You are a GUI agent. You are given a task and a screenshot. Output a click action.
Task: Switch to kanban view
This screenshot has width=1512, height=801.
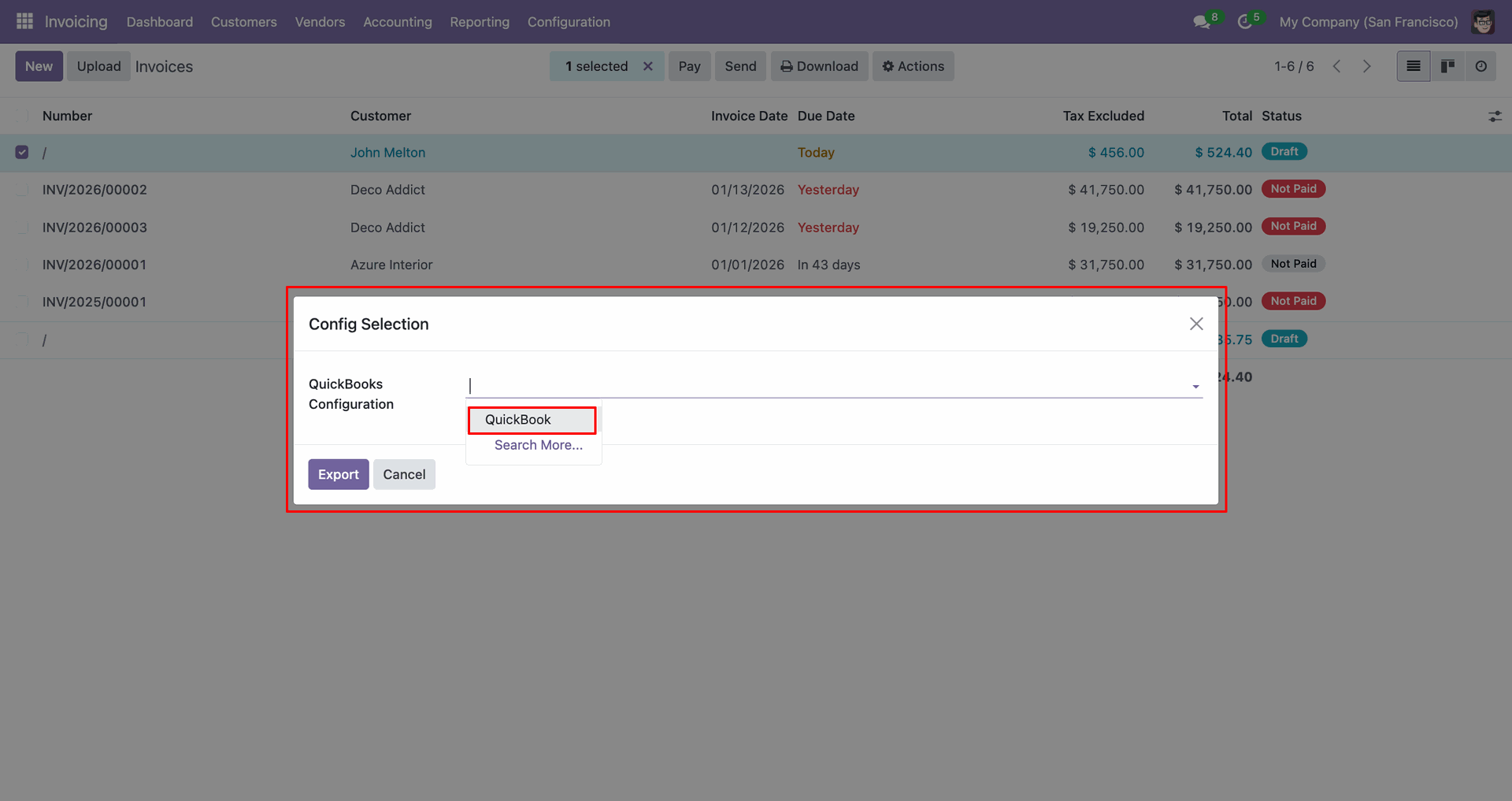(1447, 66)
